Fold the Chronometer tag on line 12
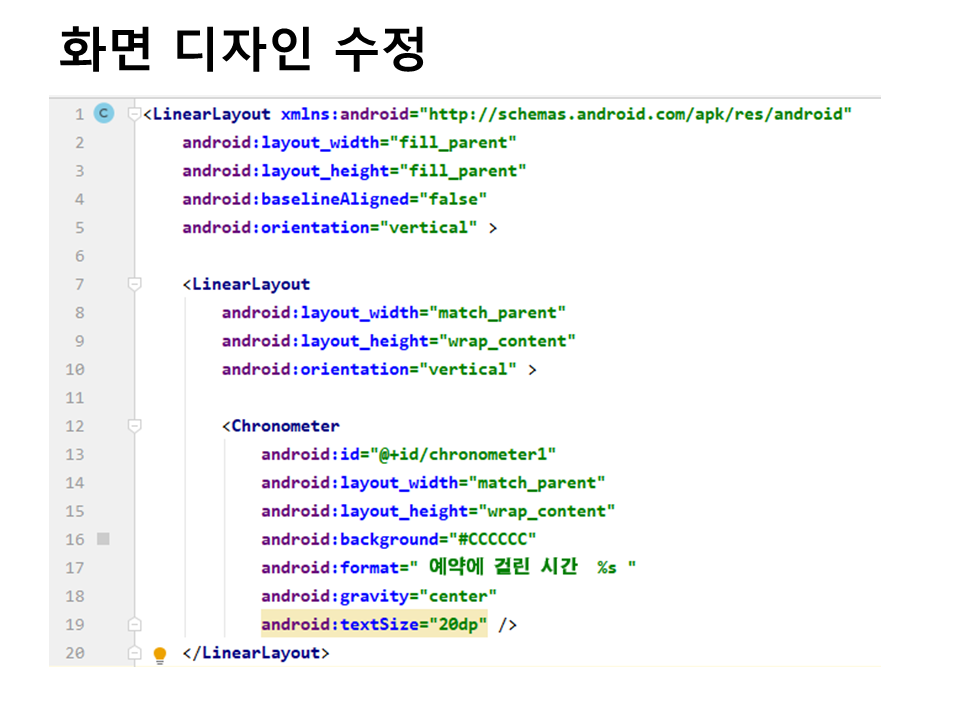Screen dimensions: 960x720 pyautogui.click(x=135, y=426)
